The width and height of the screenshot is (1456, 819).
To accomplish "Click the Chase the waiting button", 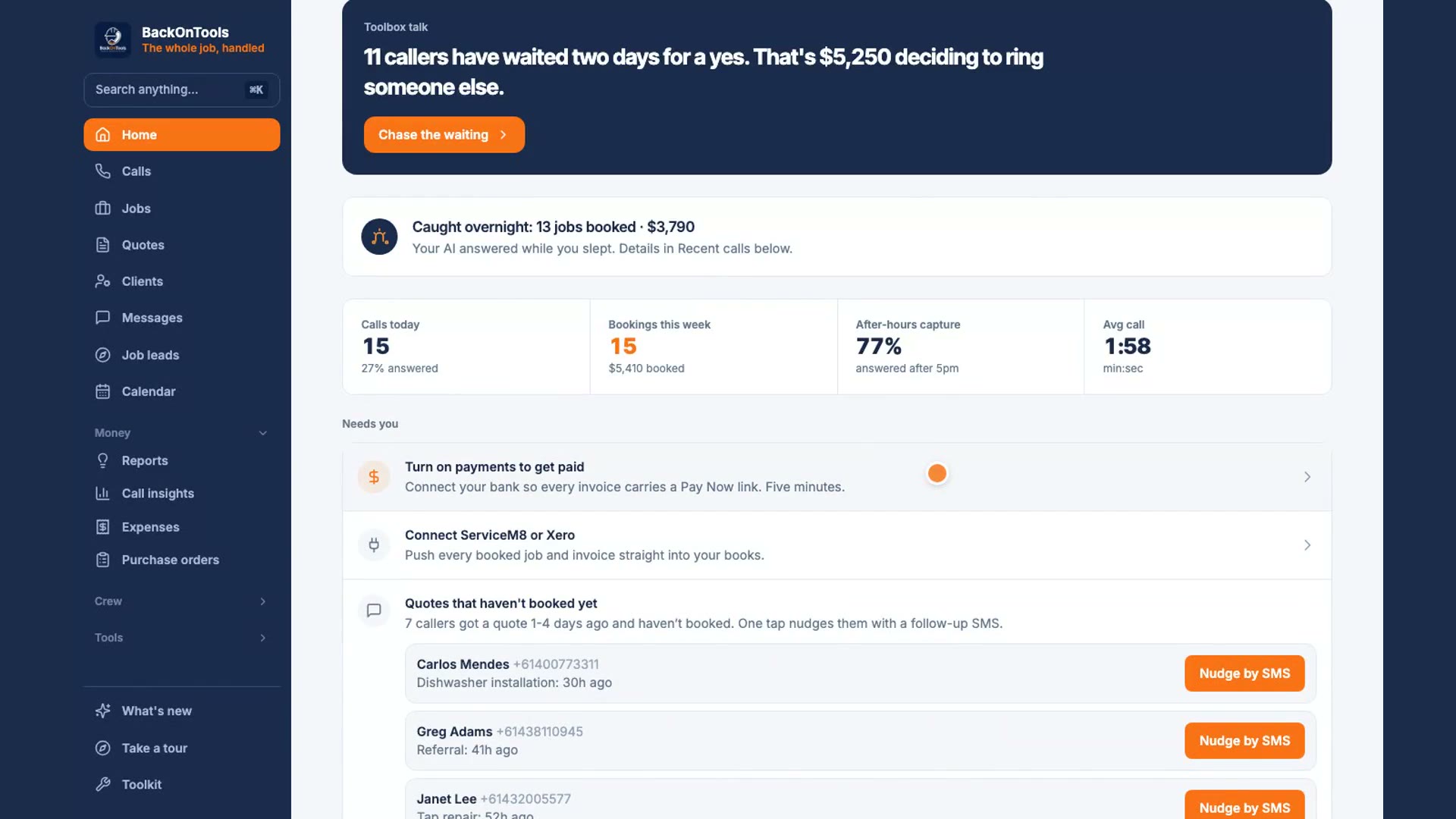I will pyautogui.click(x=444, y=135).
